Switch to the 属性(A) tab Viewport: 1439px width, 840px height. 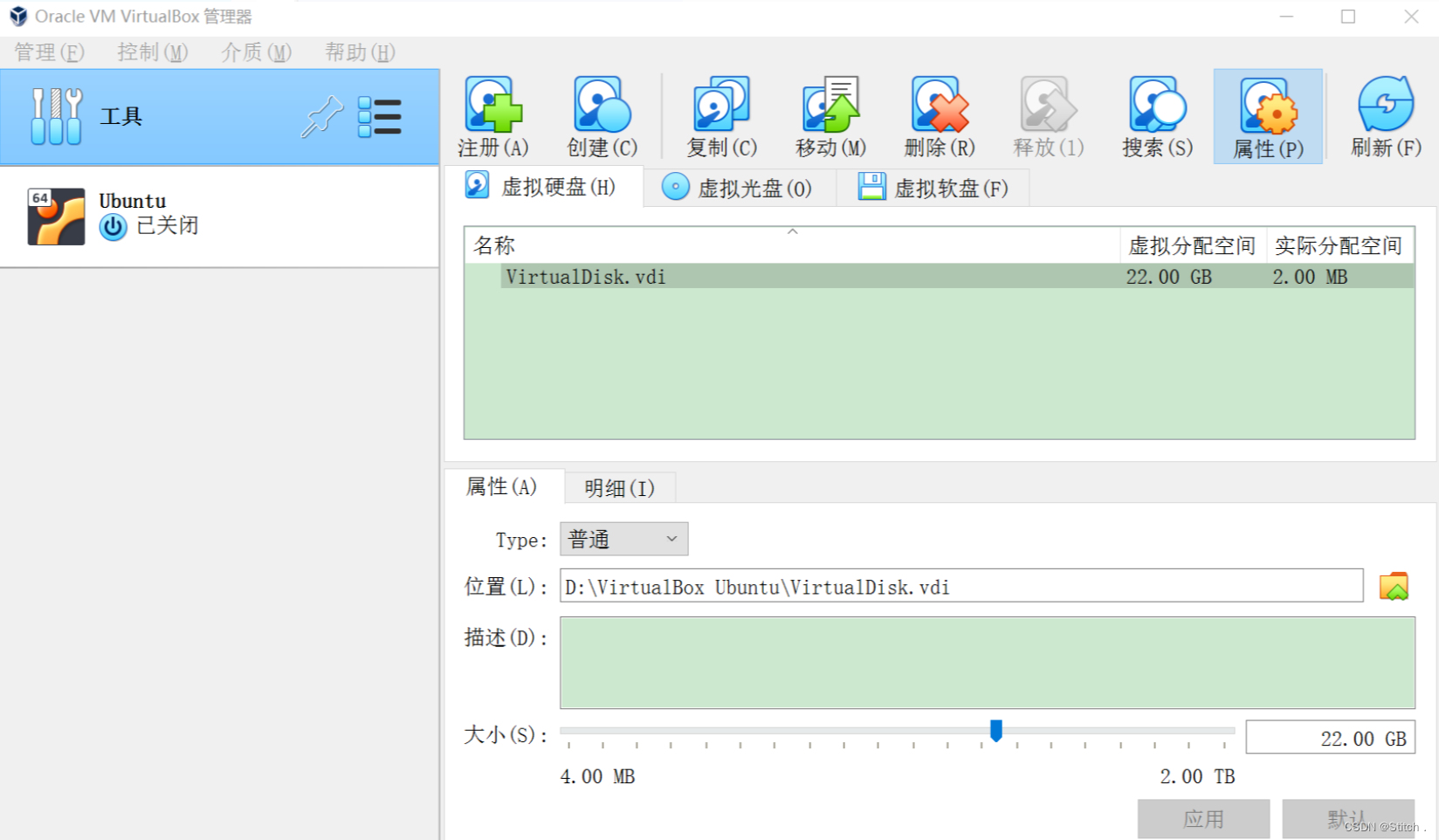point(503,486)
